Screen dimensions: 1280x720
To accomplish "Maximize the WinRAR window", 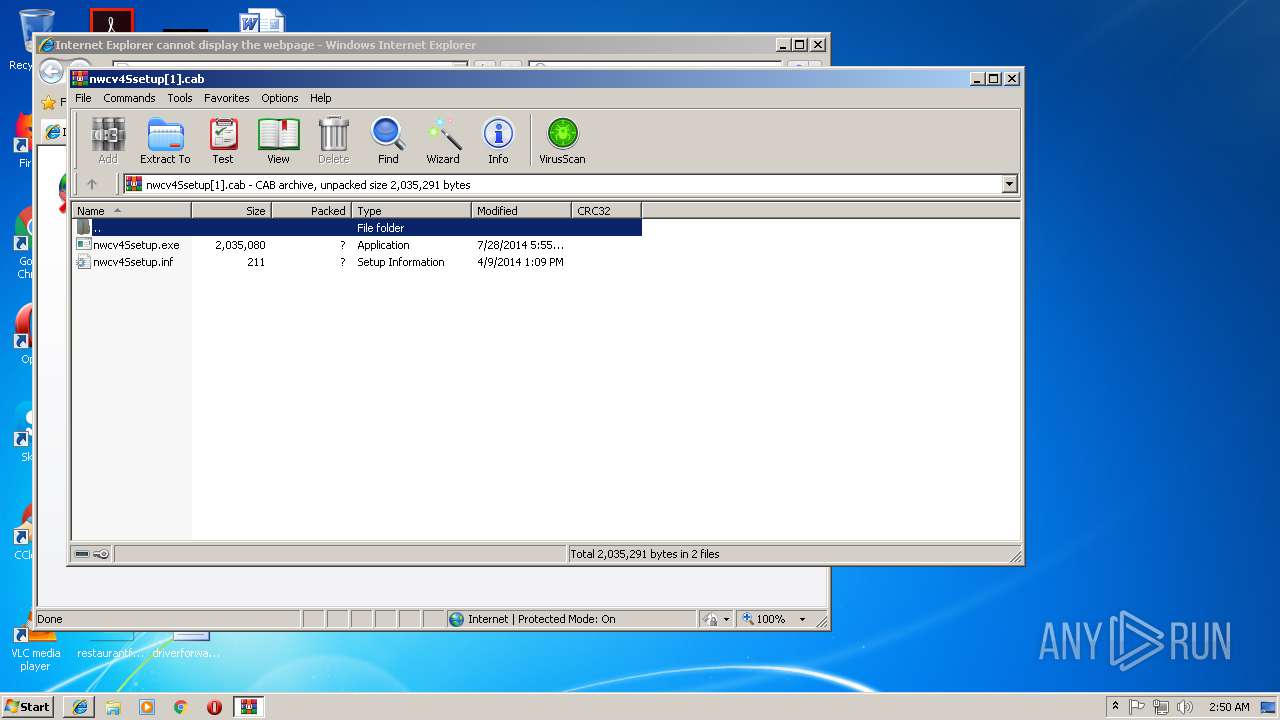I will click(993, 78).
